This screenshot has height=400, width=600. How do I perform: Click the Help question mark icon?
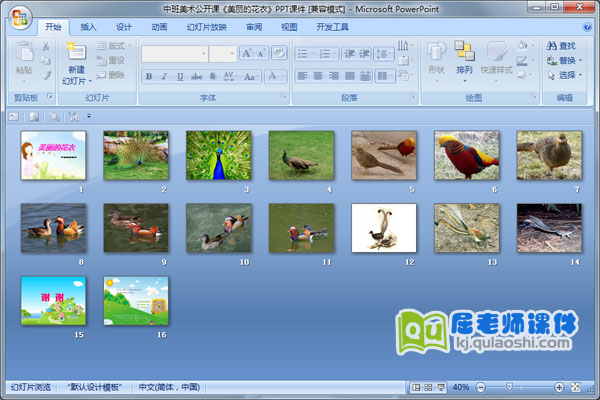click(587, 27)
